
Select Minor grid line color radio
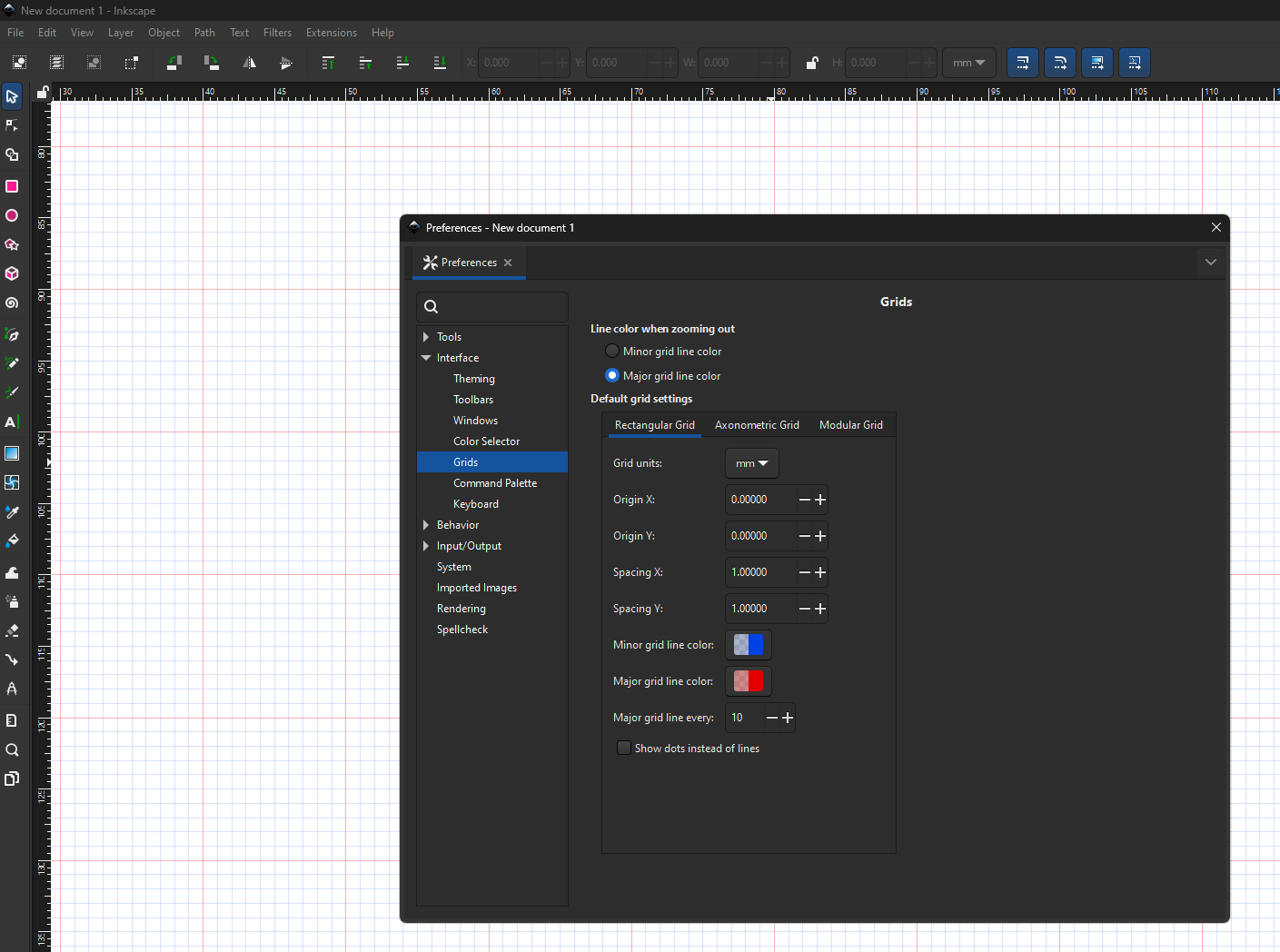(x=612, y=352)
